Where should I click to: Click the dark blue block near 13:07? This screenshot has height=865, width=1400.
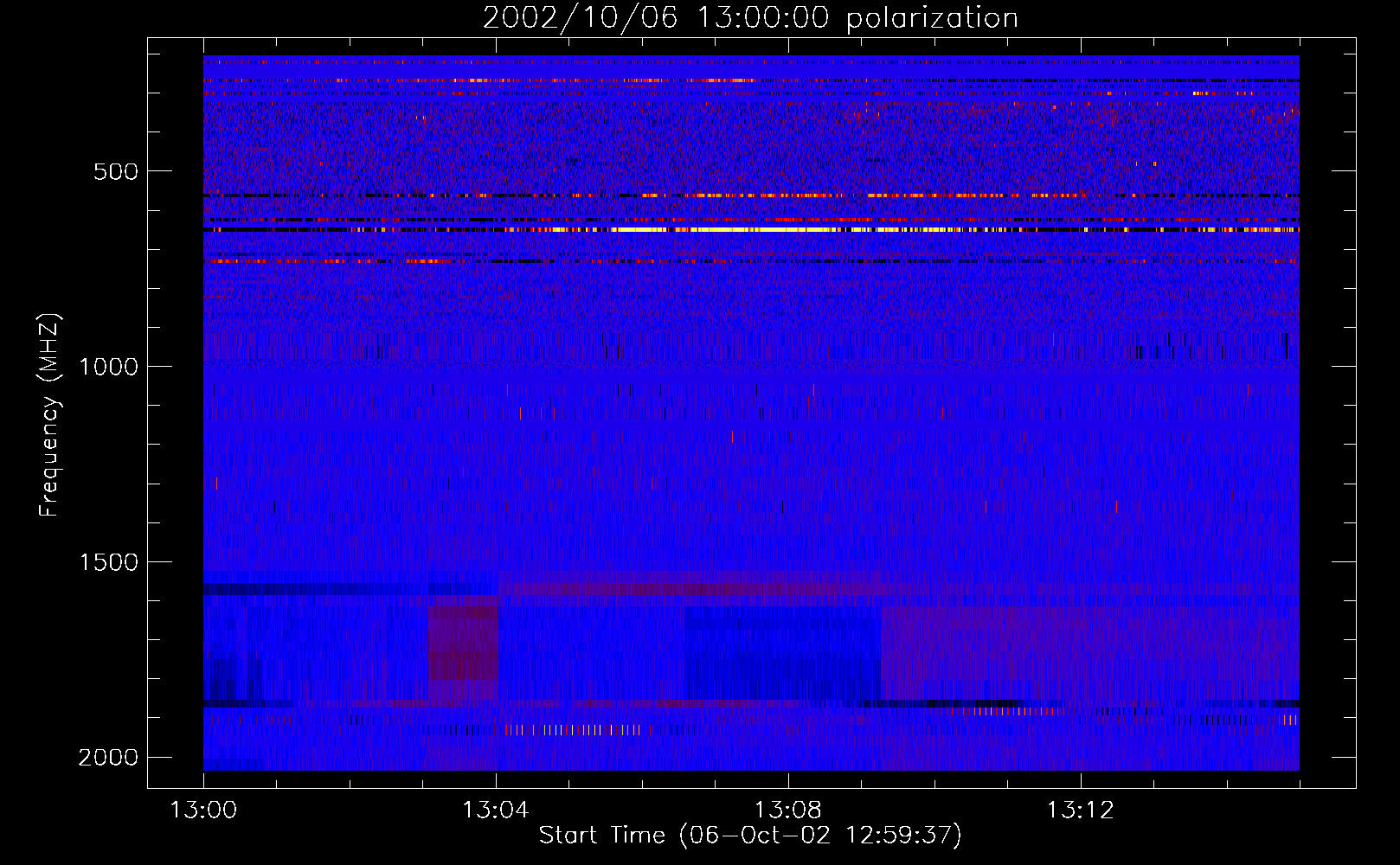[783, 653]
